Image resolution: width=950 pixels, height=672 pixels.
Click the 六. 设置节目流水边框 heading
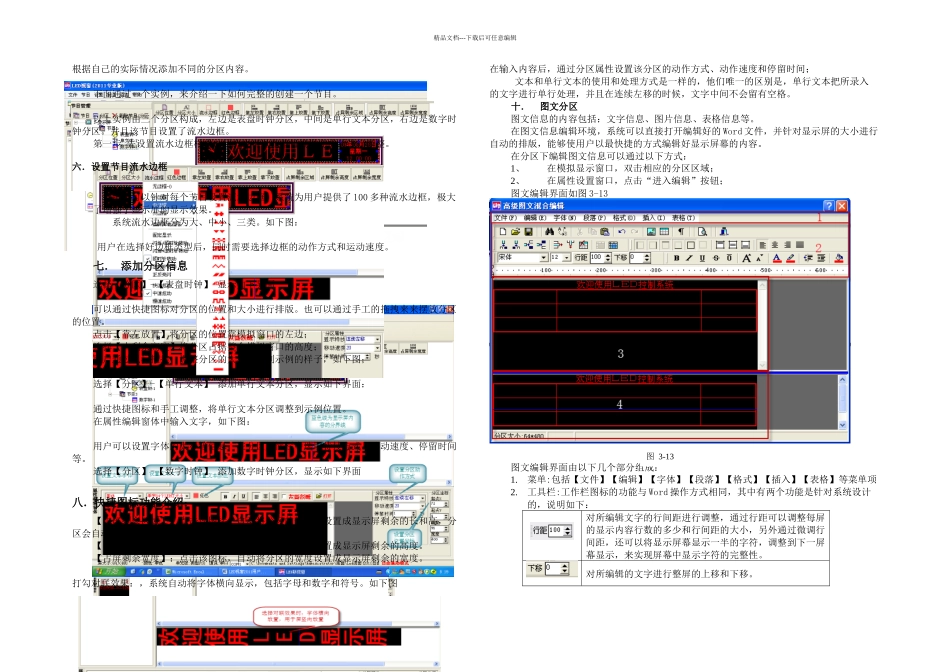click(120, 166)
